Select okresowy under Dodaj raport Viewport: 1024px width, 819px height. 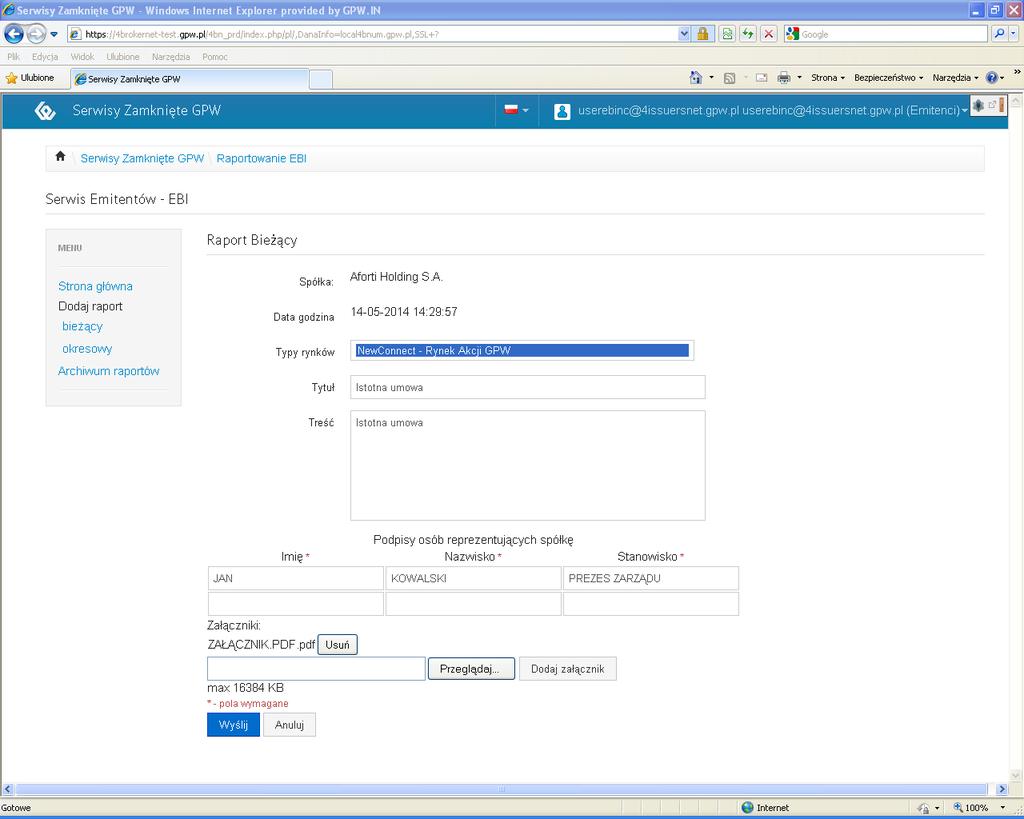tap(87, 349)
